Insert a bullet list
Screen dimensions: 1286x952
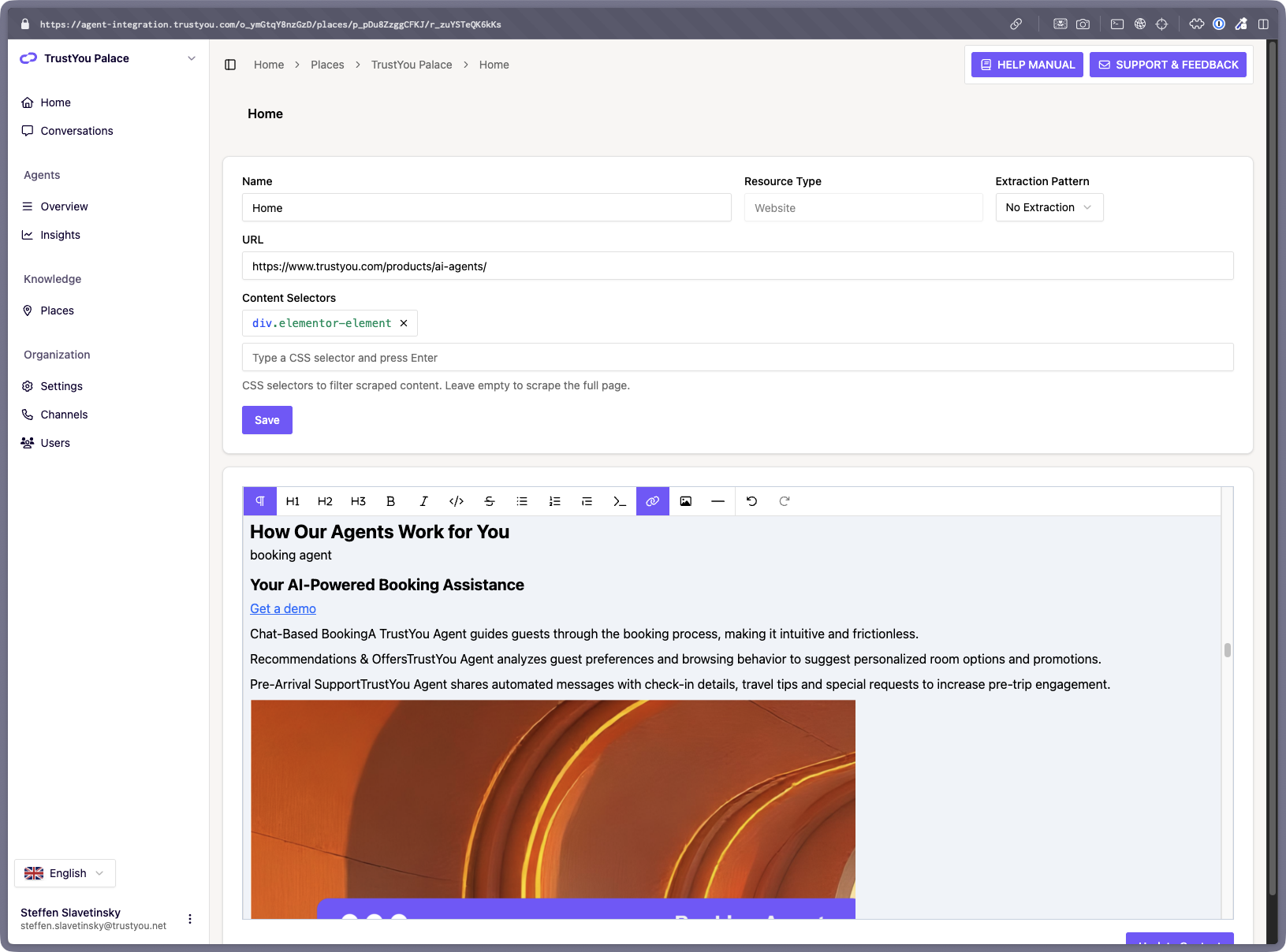(522, 501)
